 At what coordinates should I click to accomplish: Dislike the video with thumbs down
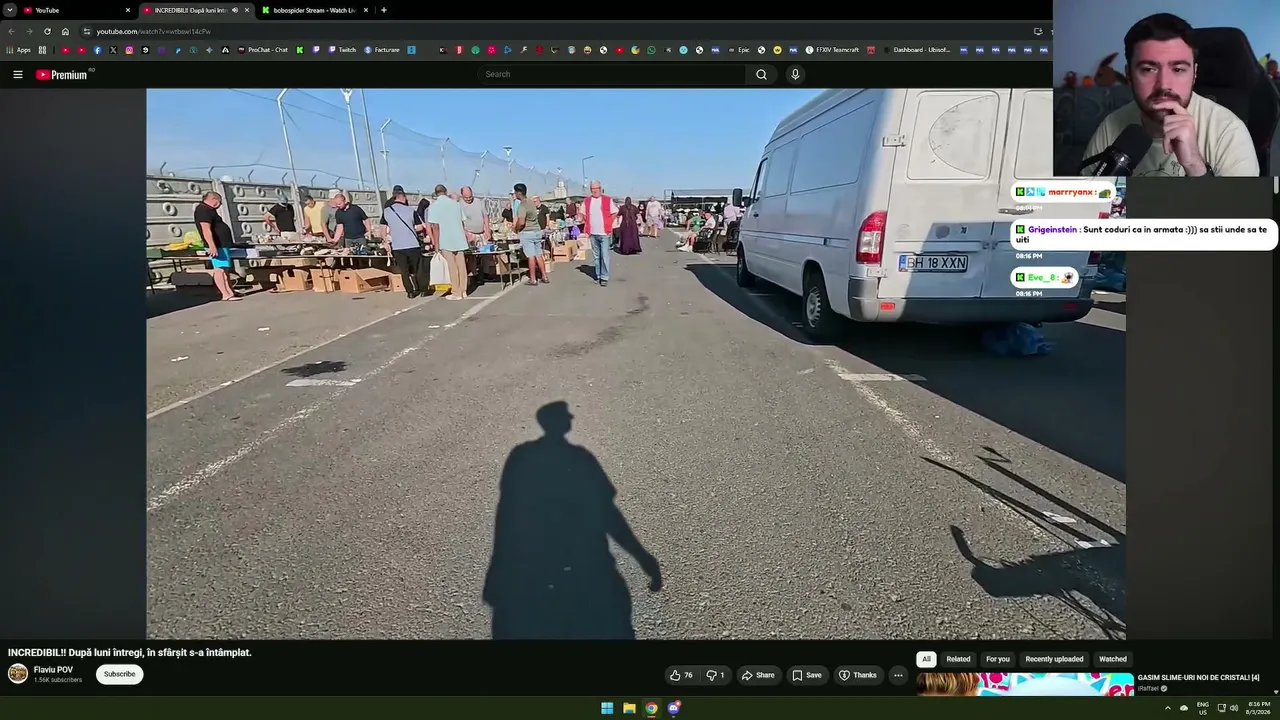pos(716,675)
